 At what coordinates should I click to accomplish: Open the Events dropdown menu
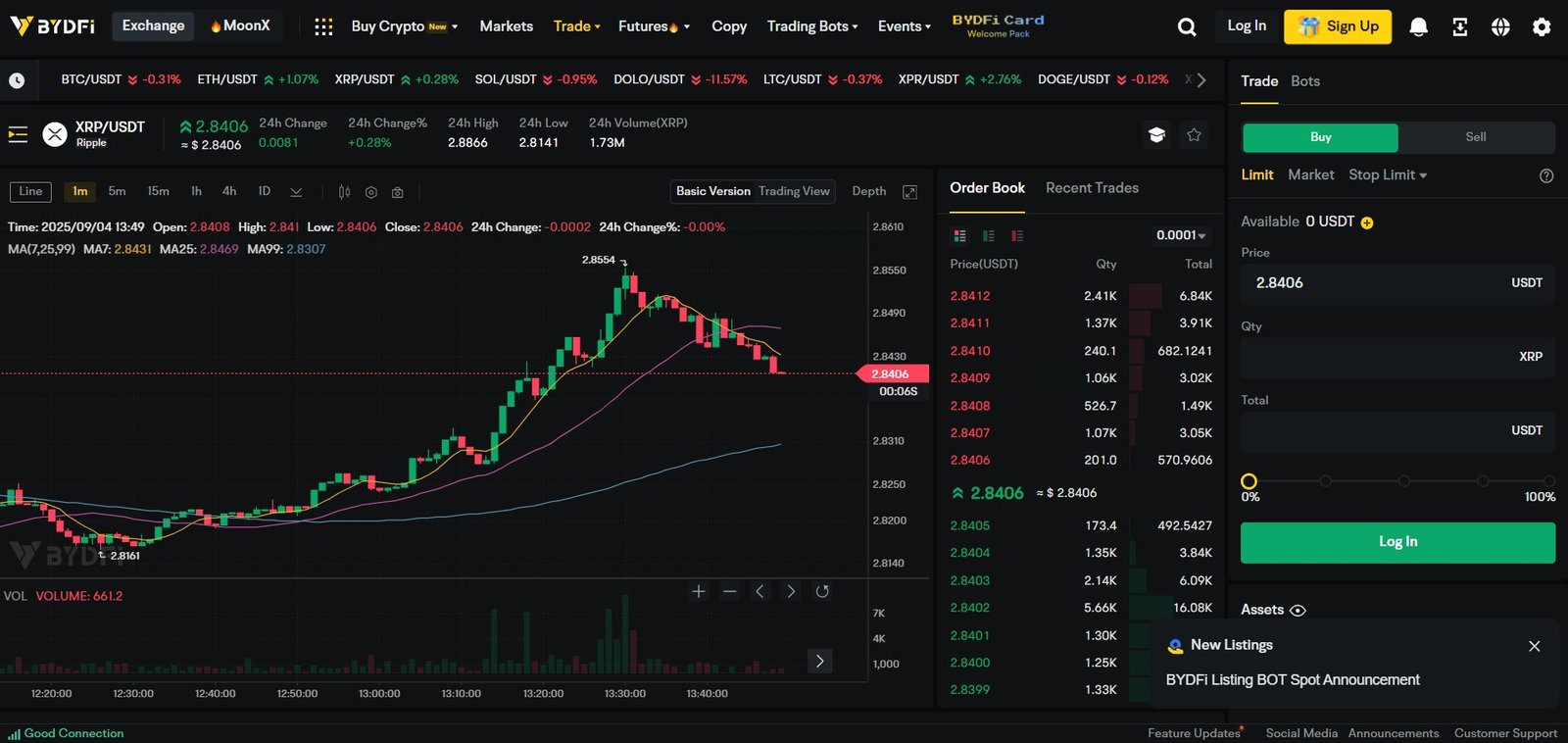coord(905,26)
